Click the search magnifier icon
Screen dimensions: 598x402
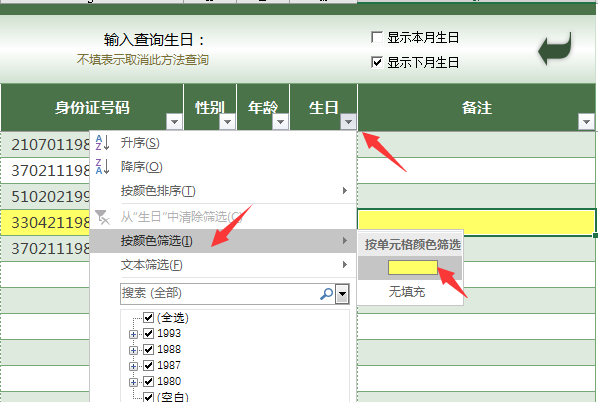(326, 294)
